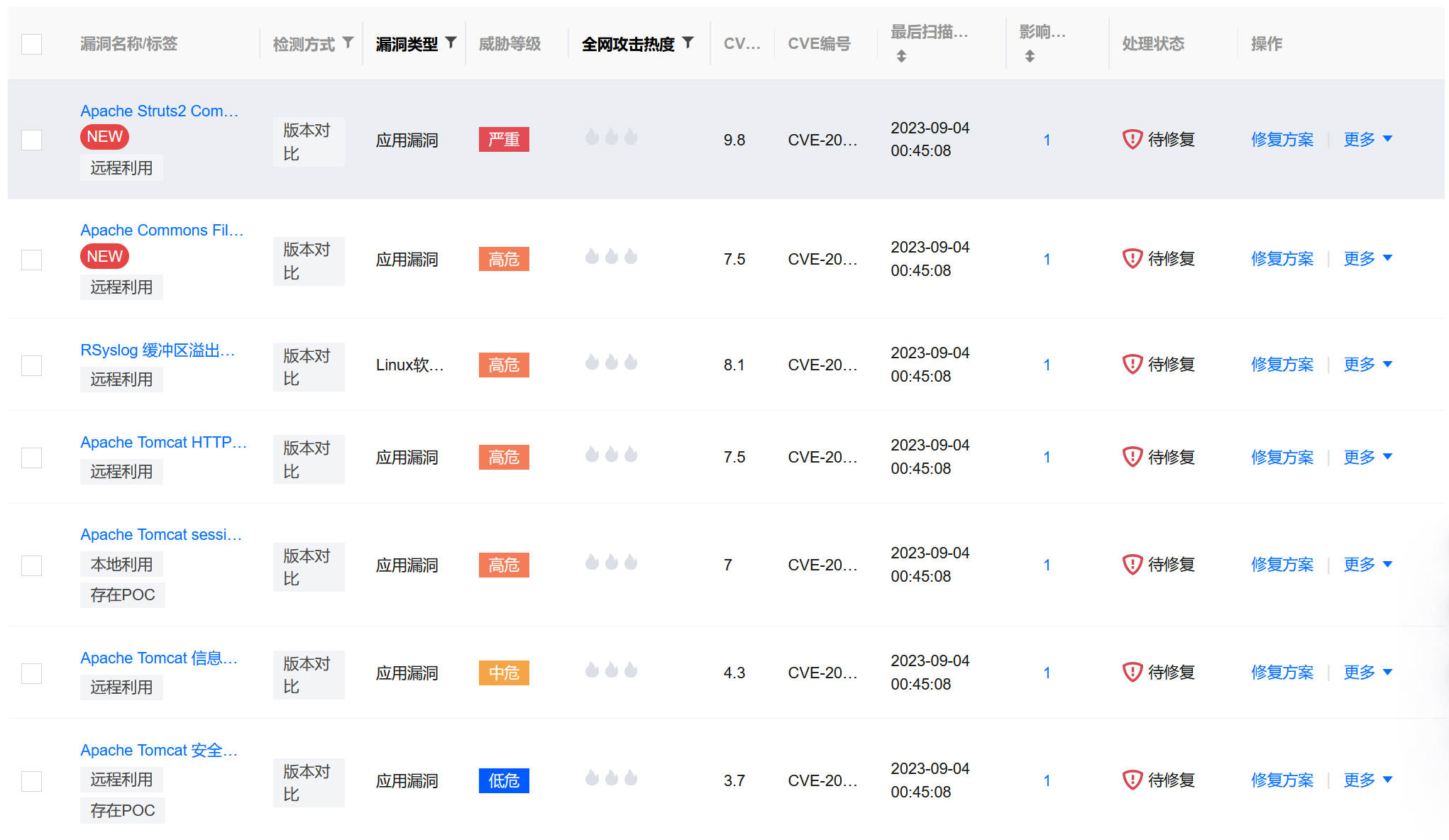This screenshot has height=840, width=1449.
Task: Click 中危 severity tag in Tomcat 信息 row
Action: pyautogui.click(x=504, y=673)
